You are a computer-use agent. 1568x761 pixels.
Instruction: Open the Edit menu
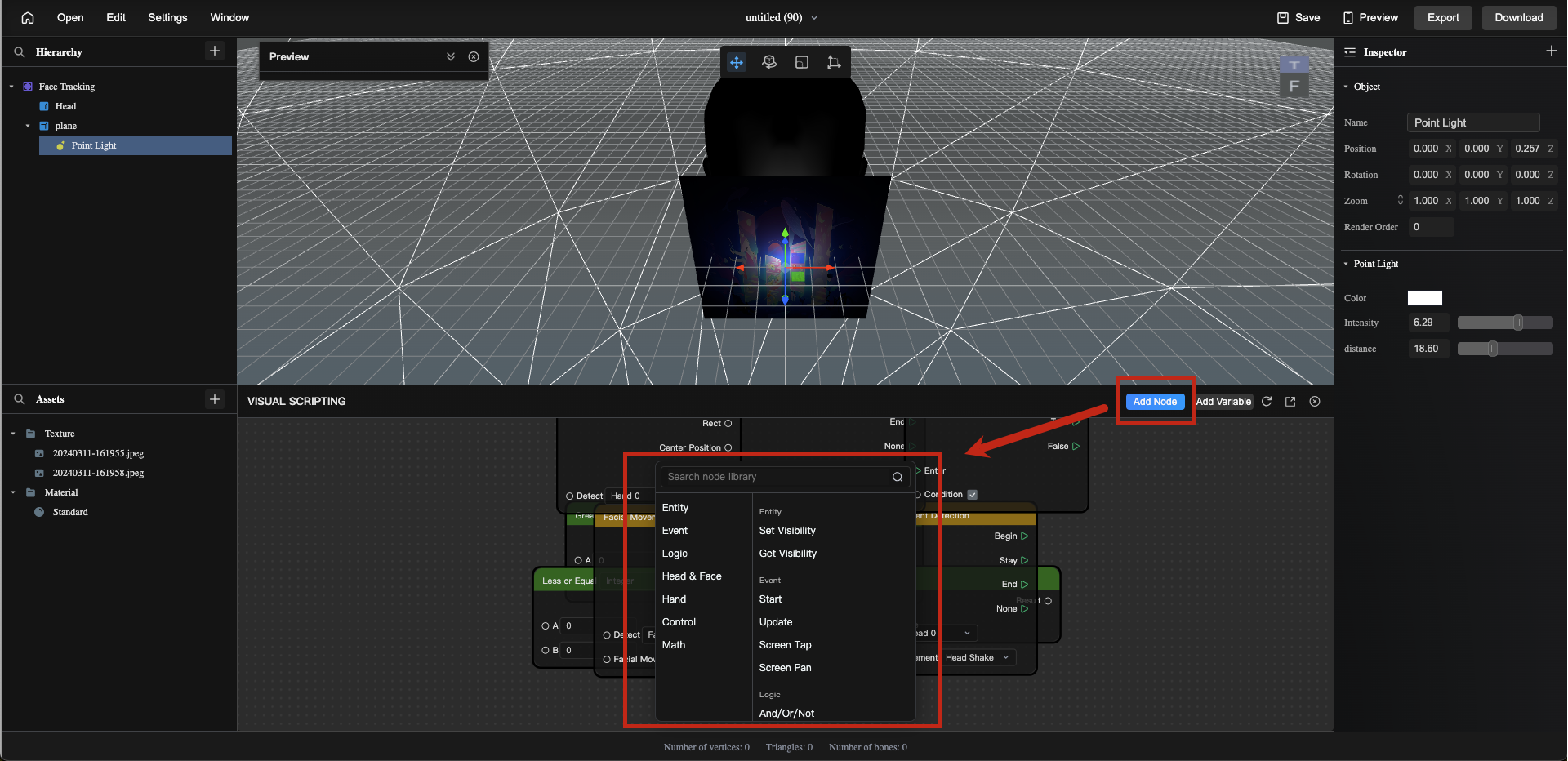point(116,17)
